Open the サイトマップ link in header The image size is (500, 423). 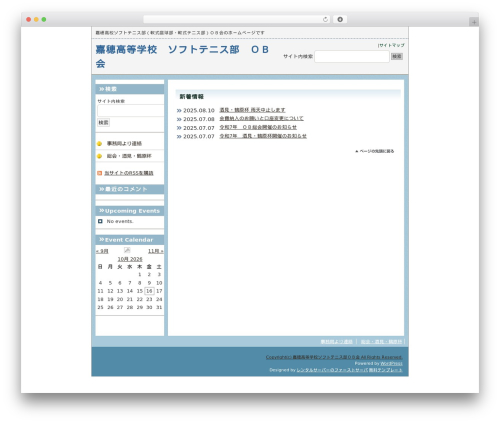click(x=392, y=45)
